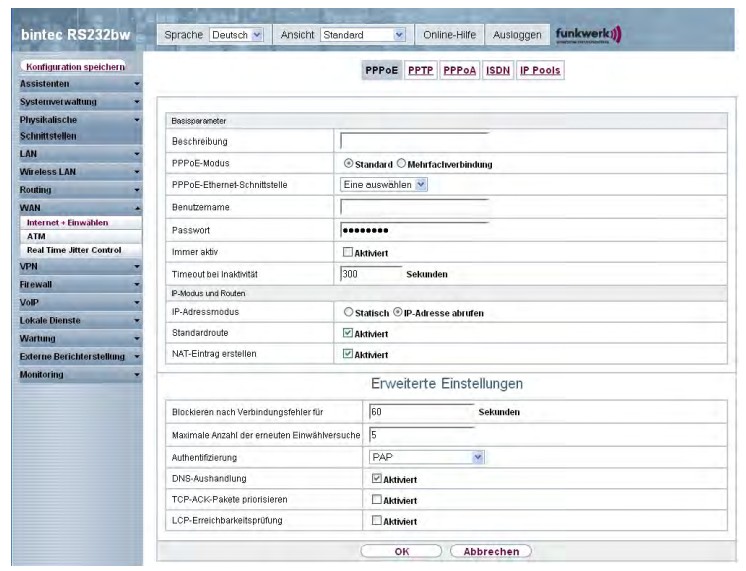The image size is (746, 571).
Task: Open Real Time Jitter Control item
Action: tap(81, 250)
